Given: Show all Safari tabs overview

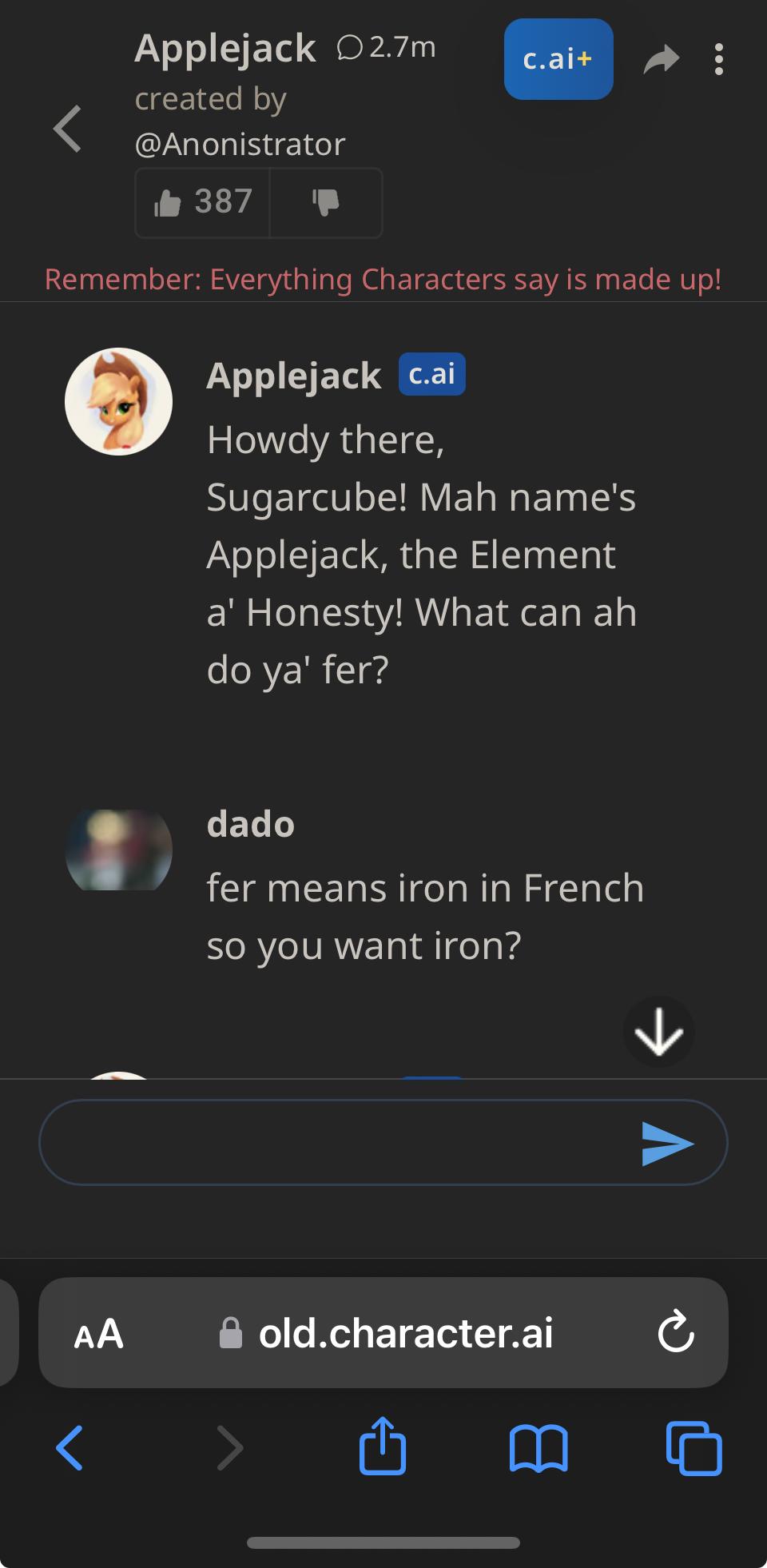Looking at the screenshot, I should (693, 1448).
